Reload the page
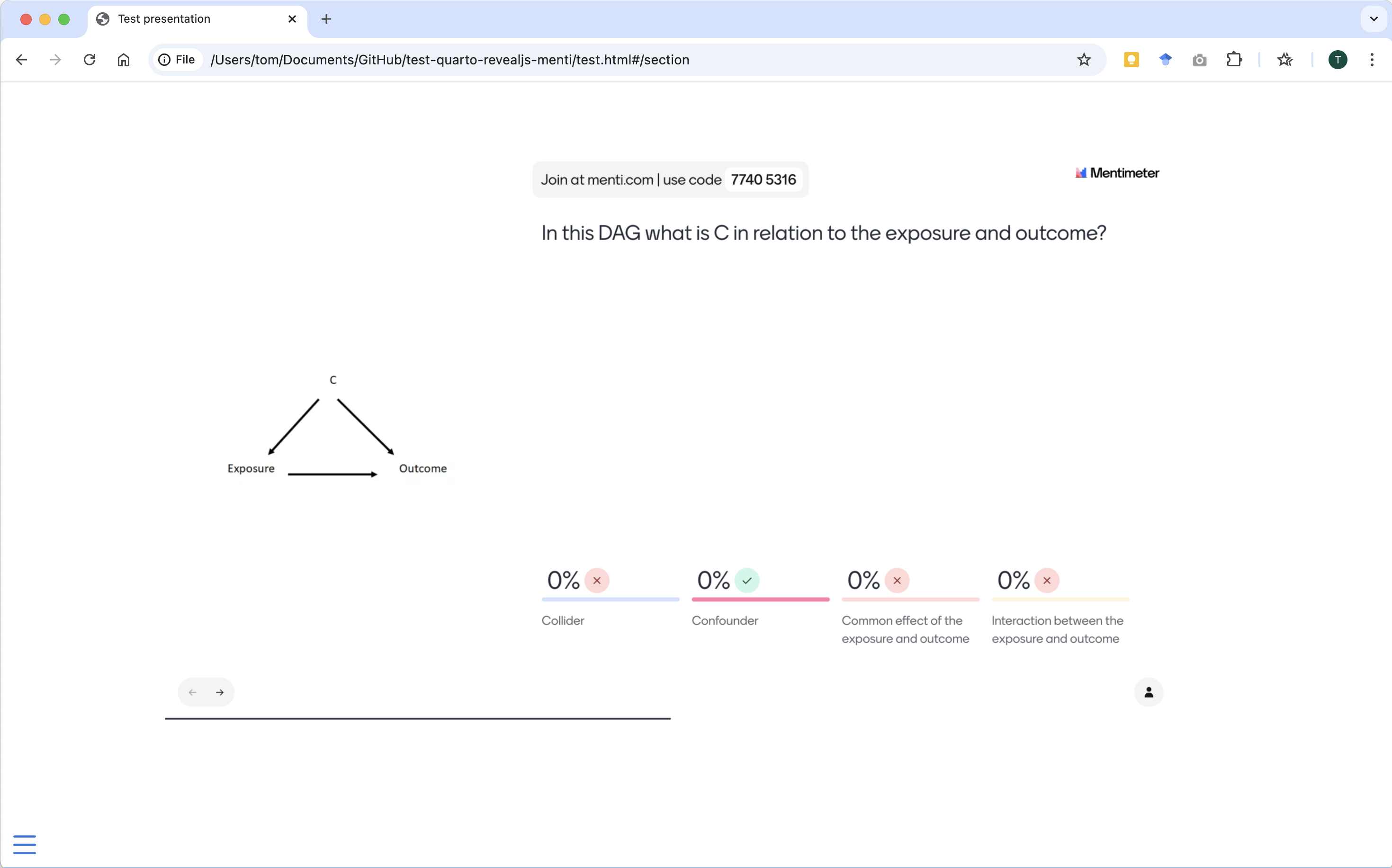The width and height of the screenshot is (1392, 868). [90, 60]
